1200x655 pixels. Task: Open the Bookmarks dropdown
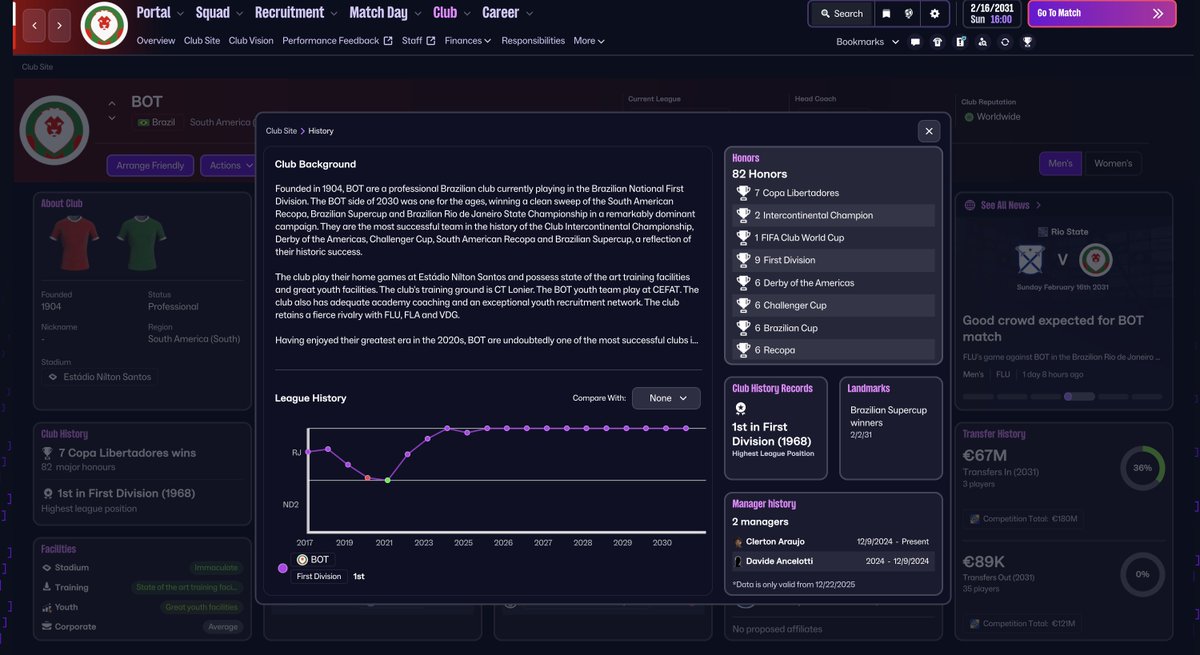point(867,42)
